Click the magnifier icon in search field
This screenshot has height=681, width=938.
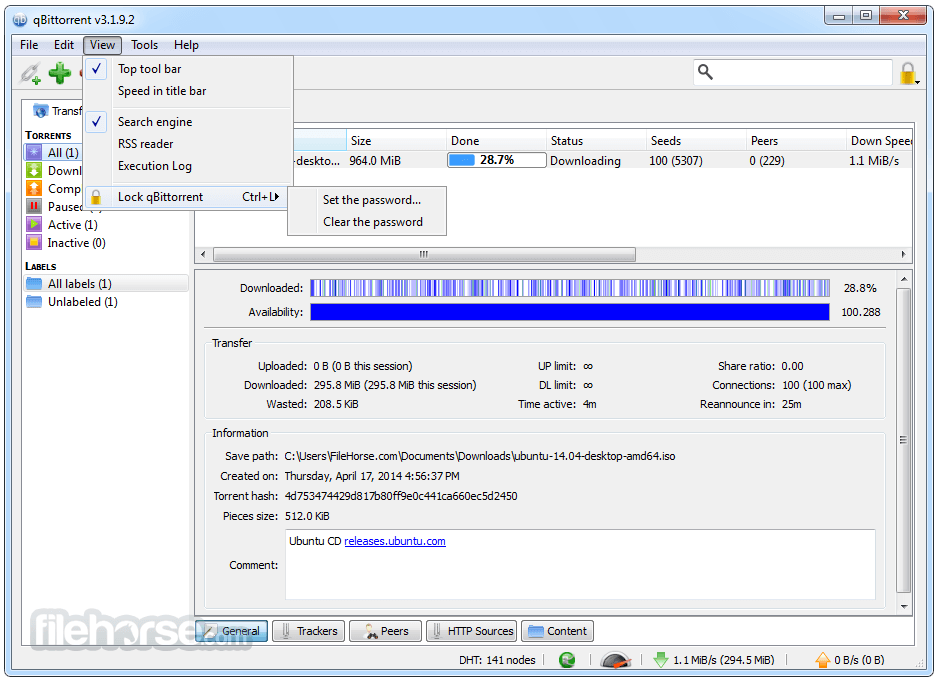pyautogui.click(x=705, y=72)
